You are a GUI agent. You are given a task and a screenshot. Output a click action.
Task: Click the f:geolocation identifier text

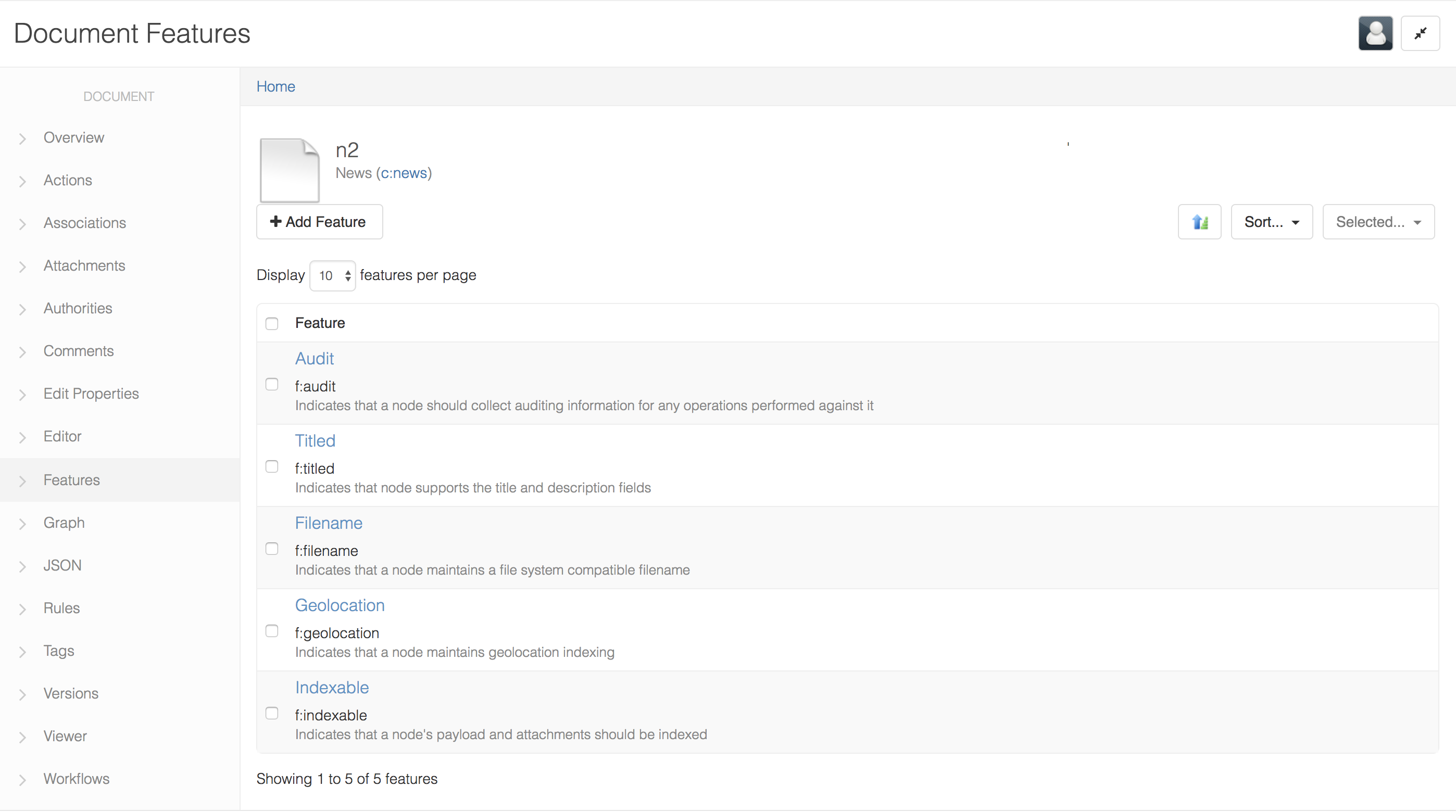(337, 633)
